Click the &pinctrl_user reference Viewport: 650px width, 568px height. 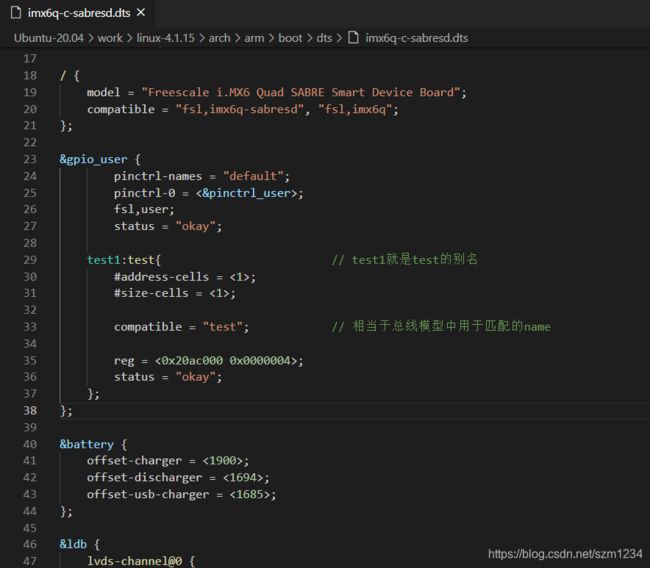tap(246, 193)
